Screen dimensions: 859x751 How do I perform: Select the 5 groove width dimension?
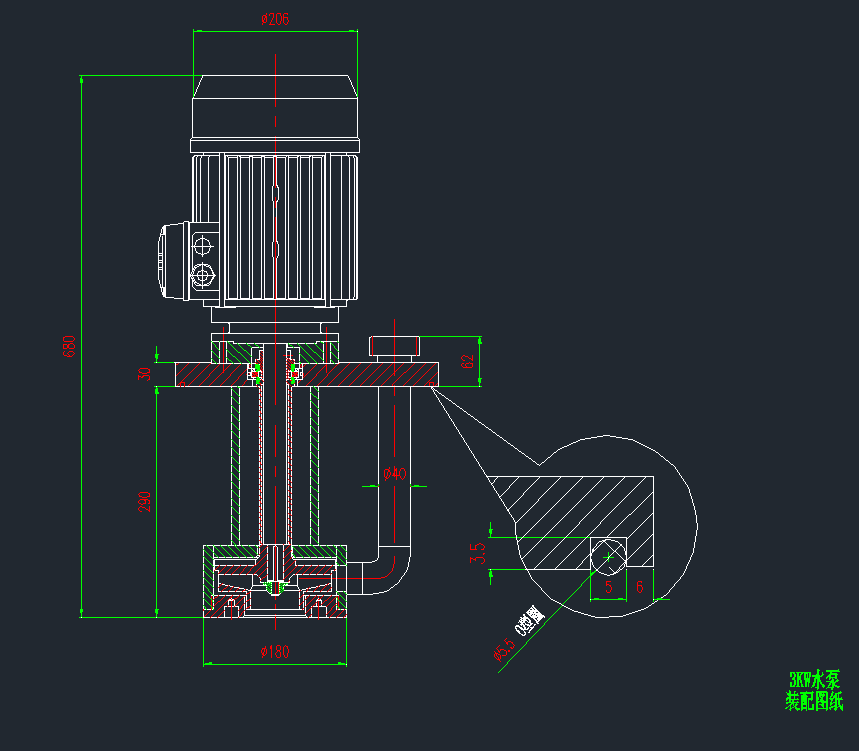[x=608, y=588]
